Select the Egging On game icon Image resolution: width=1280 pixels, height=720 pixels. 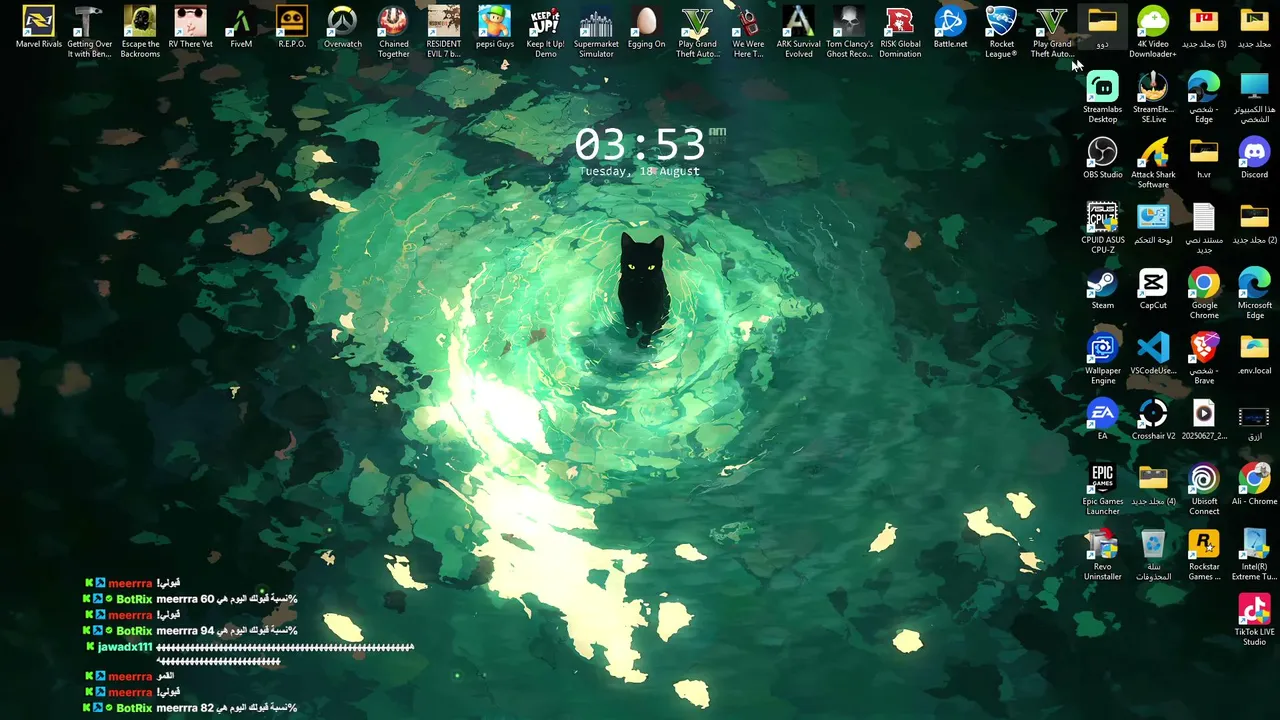647,29
